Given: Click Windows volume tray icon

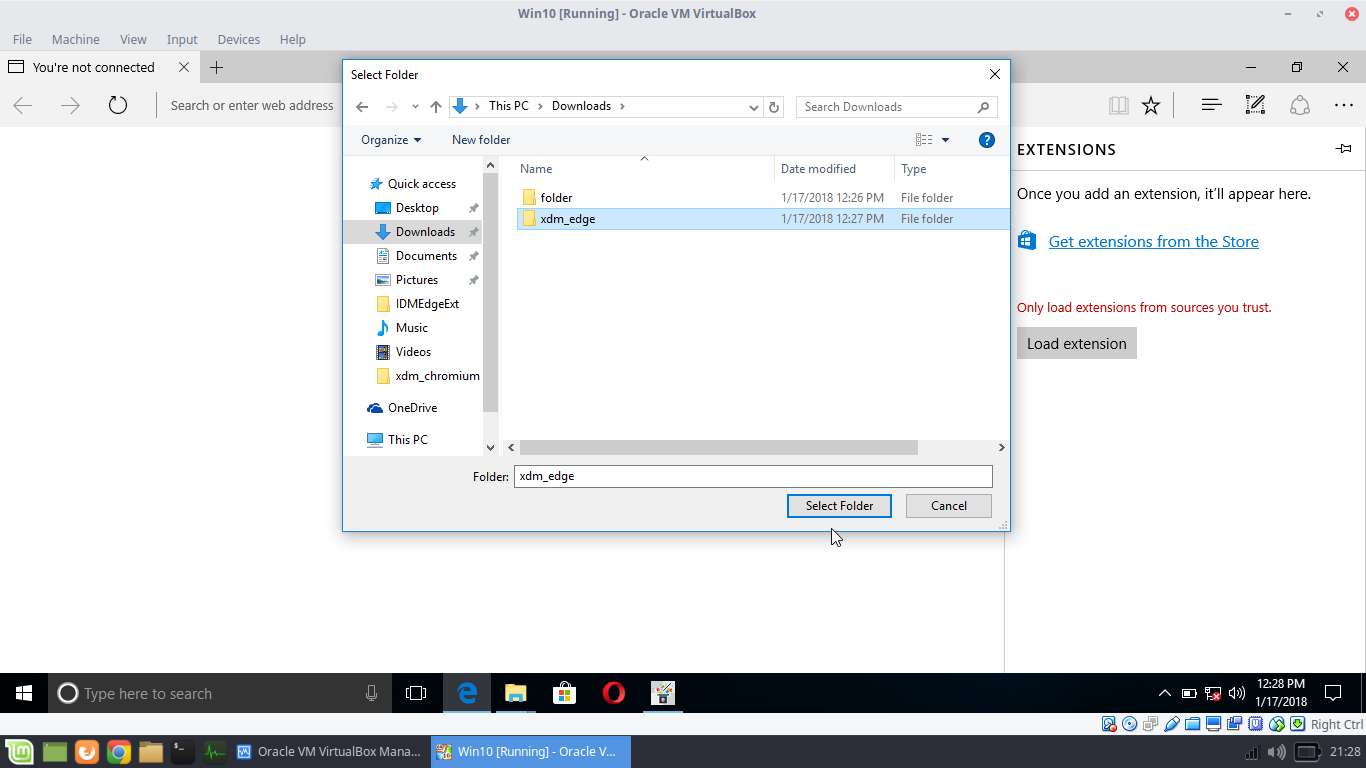Looking at the screenshot, I should (1236, 693).
